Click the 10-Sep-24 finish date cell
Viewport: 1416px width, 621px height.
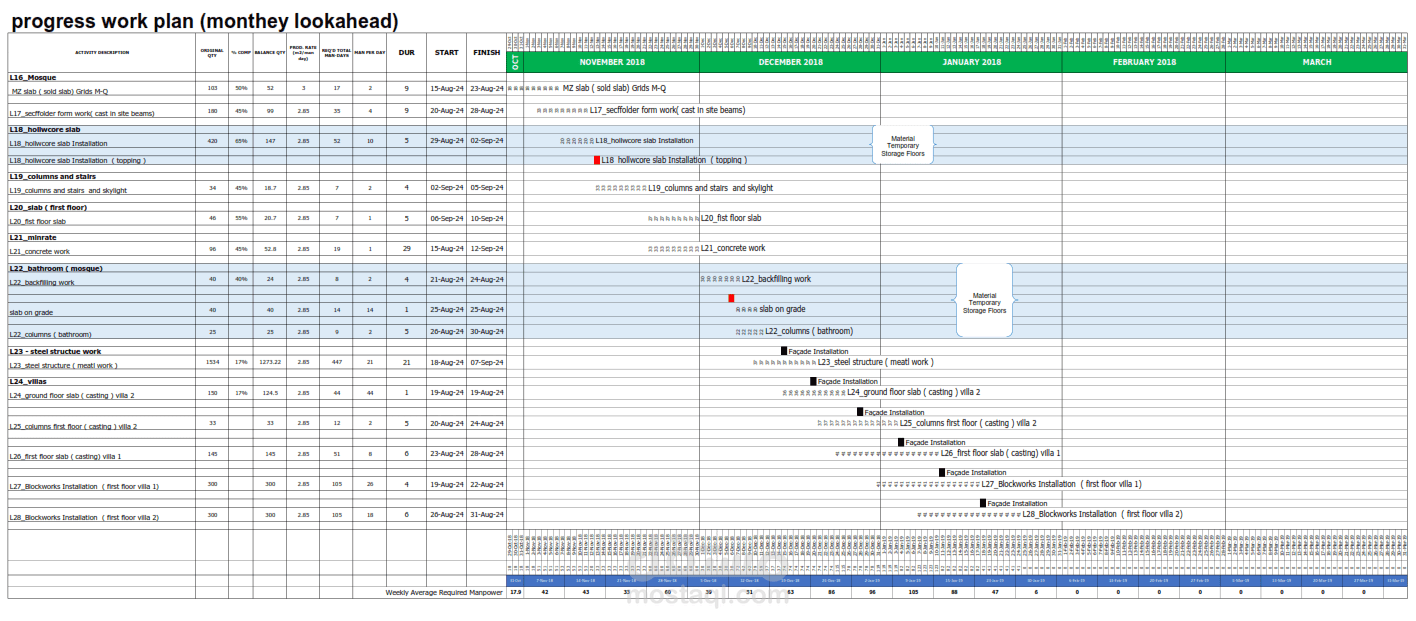click(x=487, y=218)
